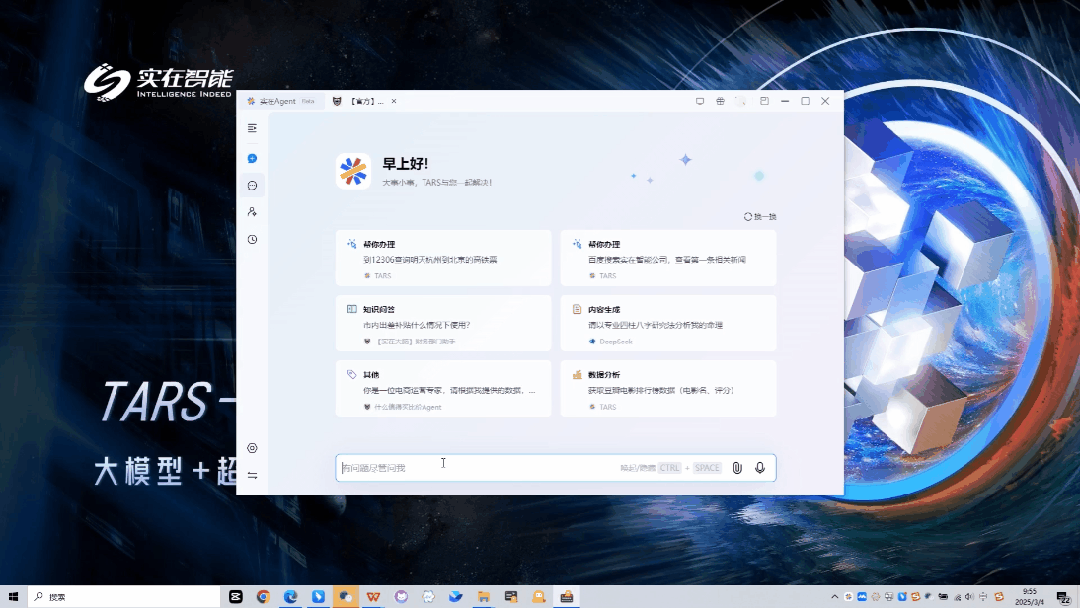The height and width of the screenshot is (608, 1080).
Task: Select the 知识问答 suggestion card
Action: tap(443, 322)
